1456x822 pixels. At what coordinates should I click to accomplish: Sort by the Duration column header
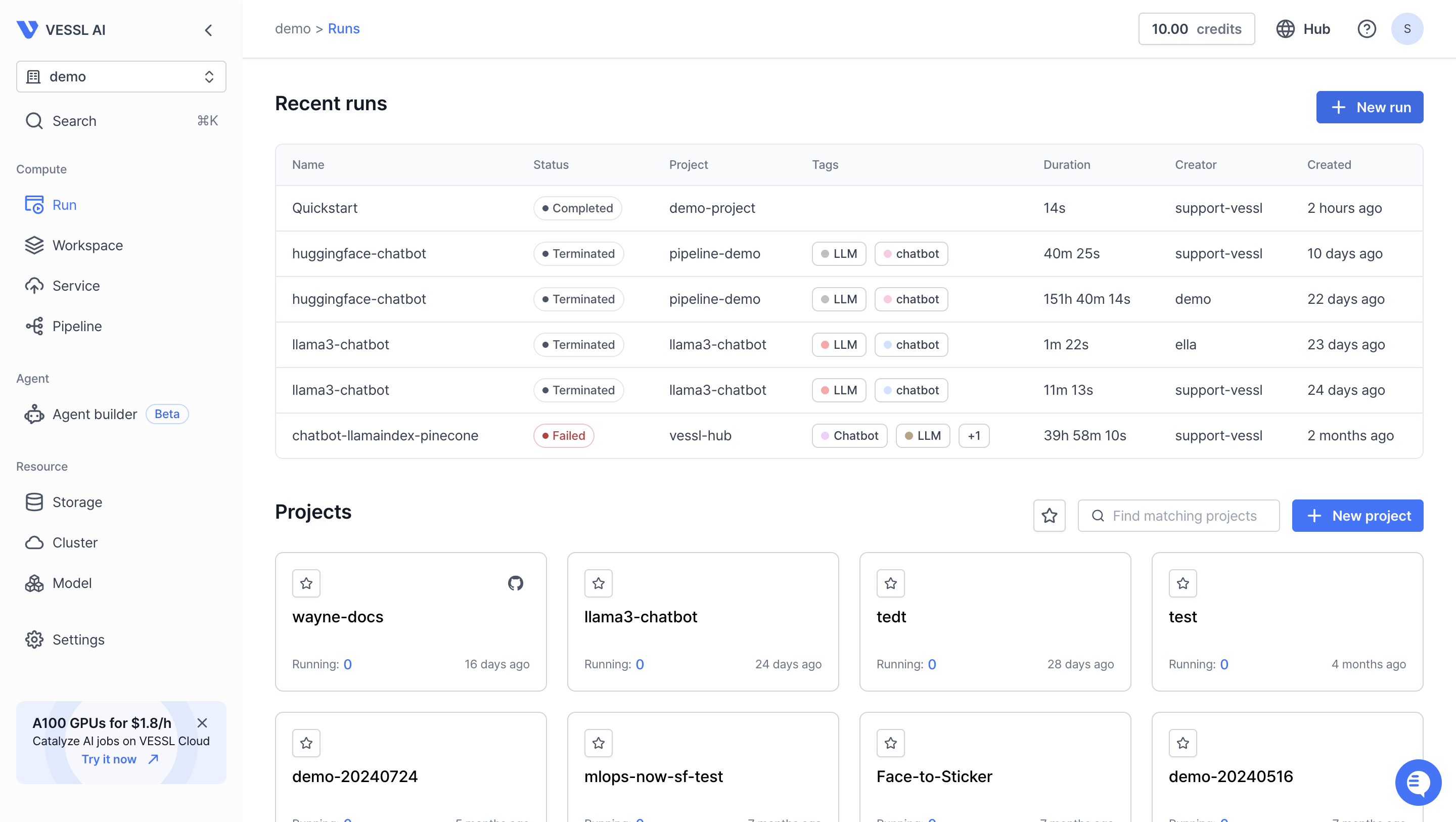(x=1066, y=164)
